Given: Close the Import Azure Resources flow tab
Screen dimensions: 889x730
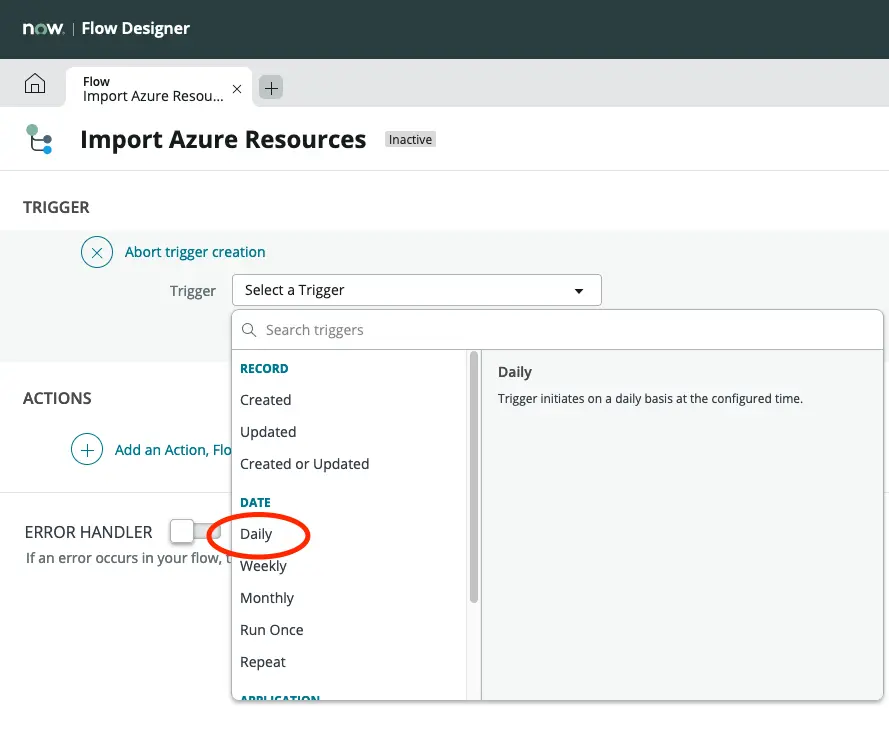Looking at the screenshot, I should [237, 89].
